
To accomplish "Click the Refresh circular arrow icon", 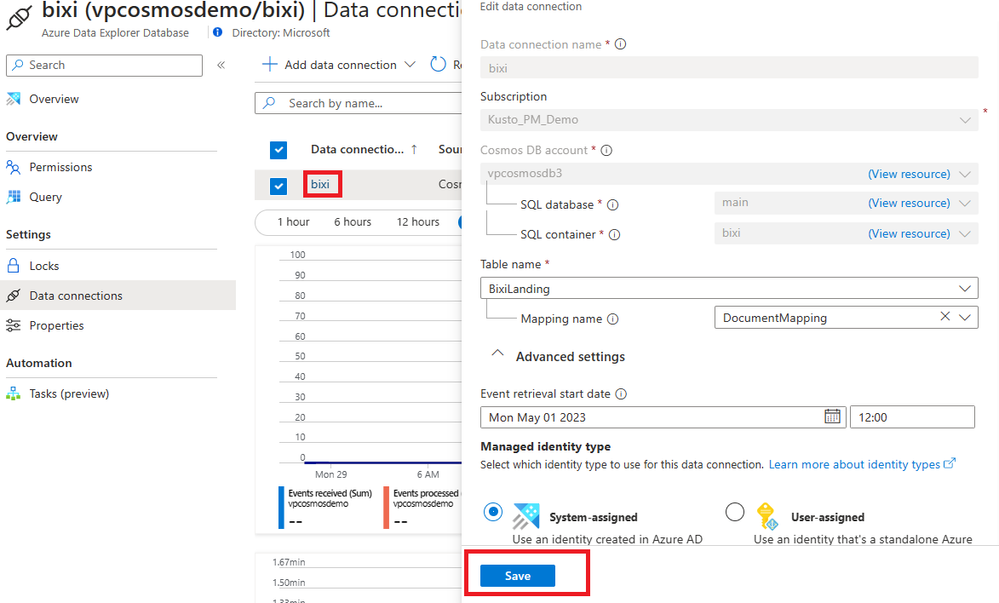I will coord(438,64).
